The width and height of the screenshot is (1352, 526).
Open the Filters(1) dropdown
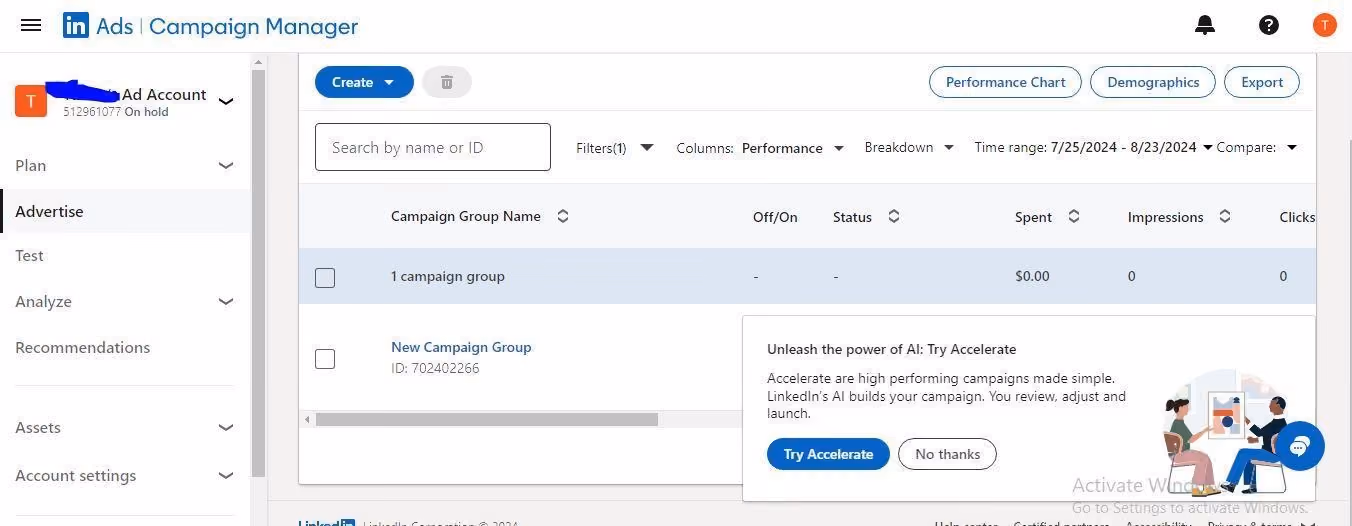click(614, 148)
